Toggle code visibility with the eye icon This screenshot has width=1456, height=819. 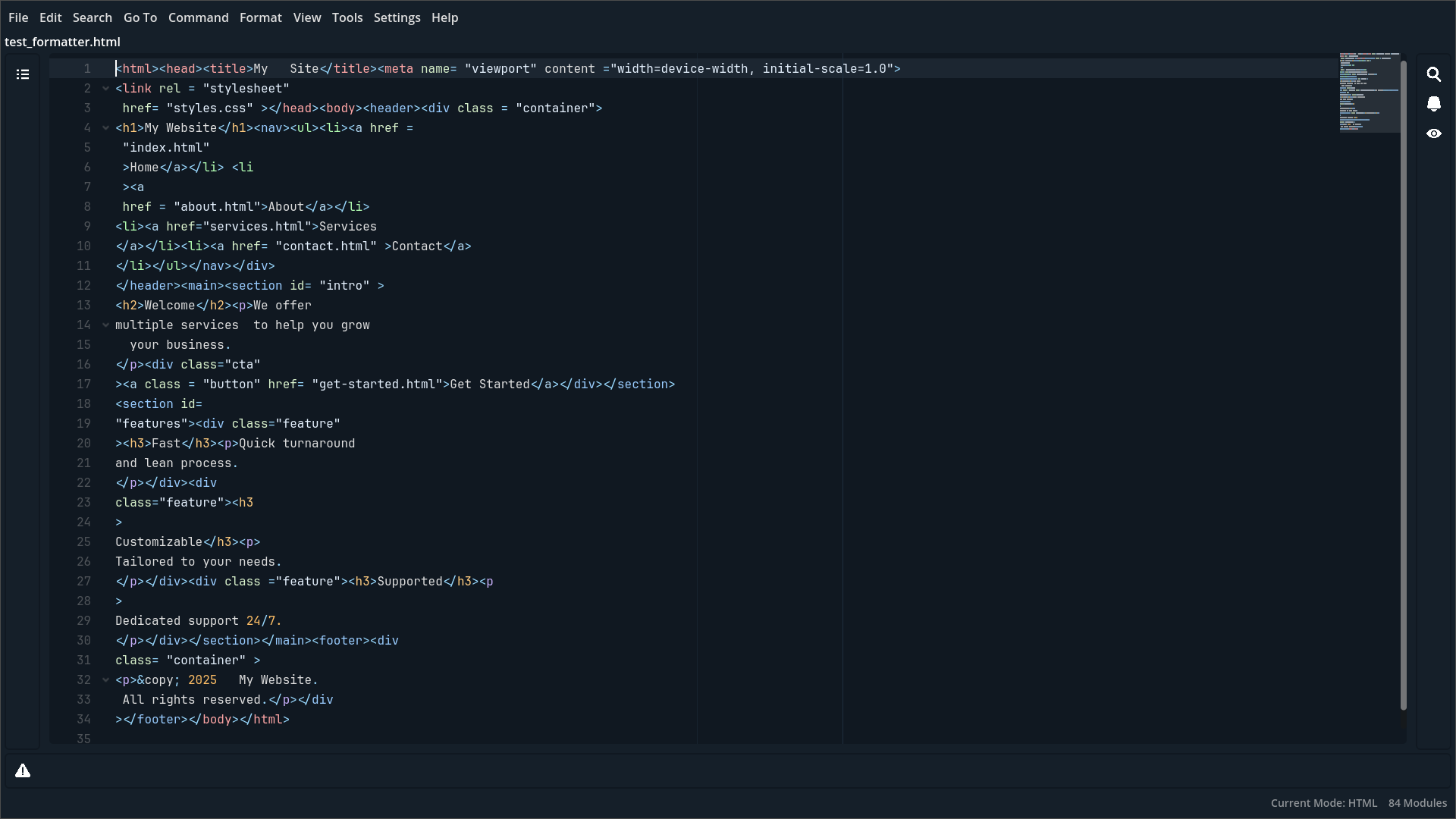1434,133
